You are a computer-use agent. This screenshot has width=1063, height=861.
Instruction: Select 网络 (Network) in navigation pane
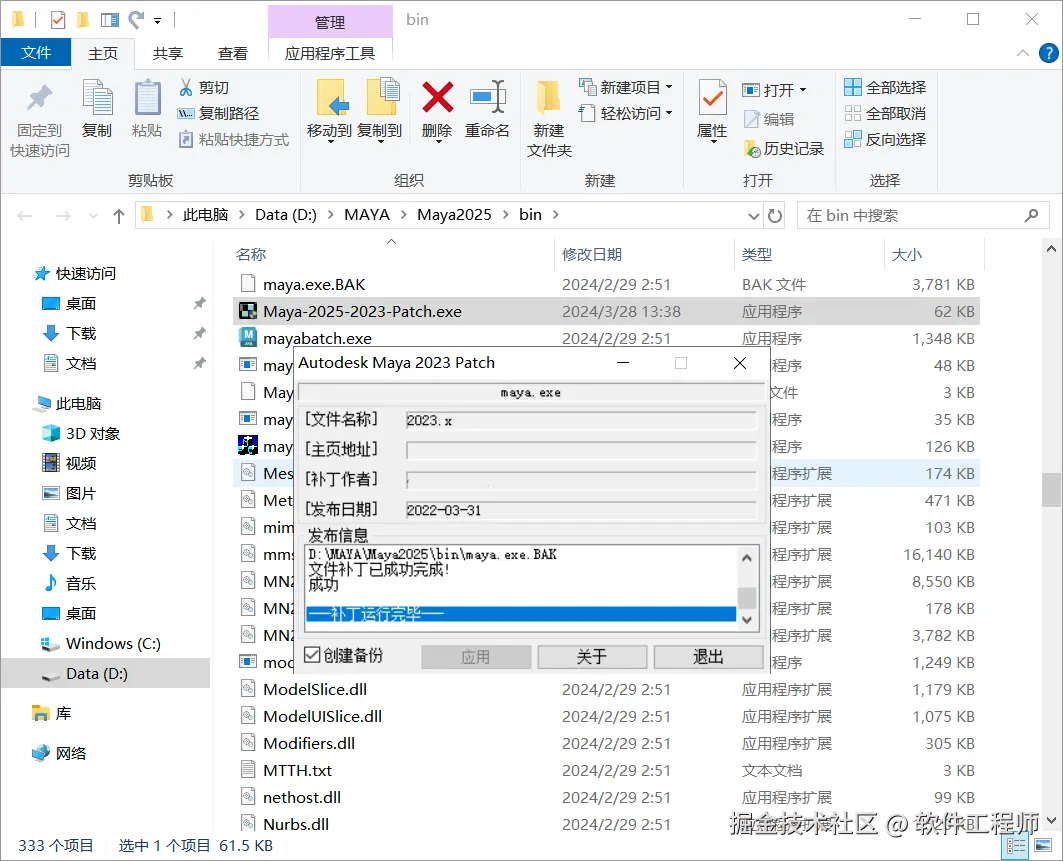[71, 753]
